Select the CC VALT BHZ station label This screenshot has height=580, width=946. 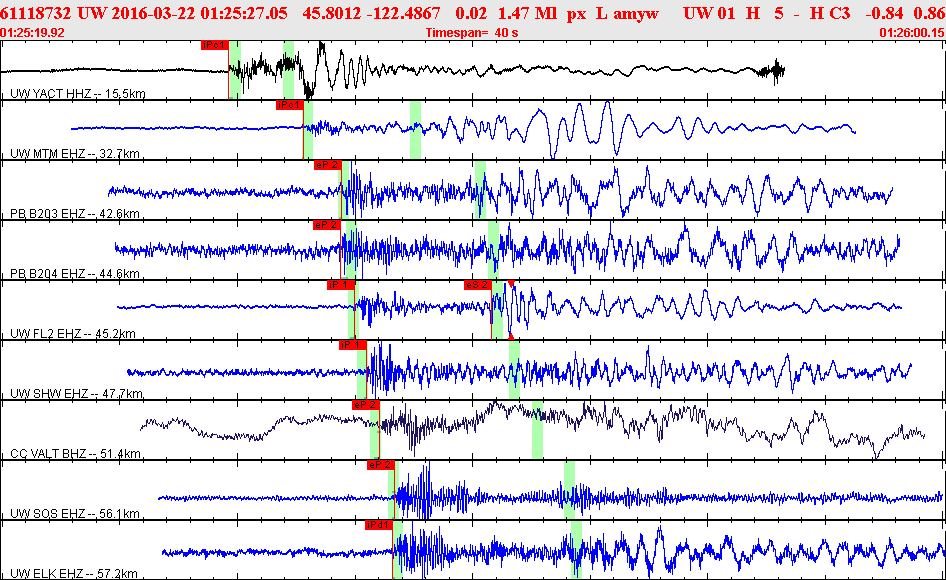coord(75,453)
